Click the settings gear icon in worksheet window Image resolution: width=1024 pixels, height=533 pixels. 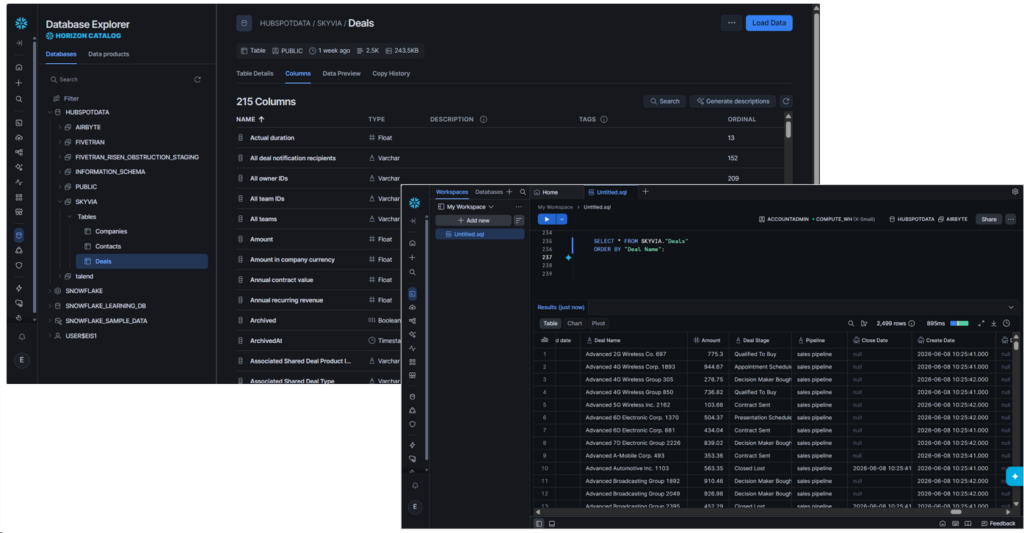click(1015, 192)
